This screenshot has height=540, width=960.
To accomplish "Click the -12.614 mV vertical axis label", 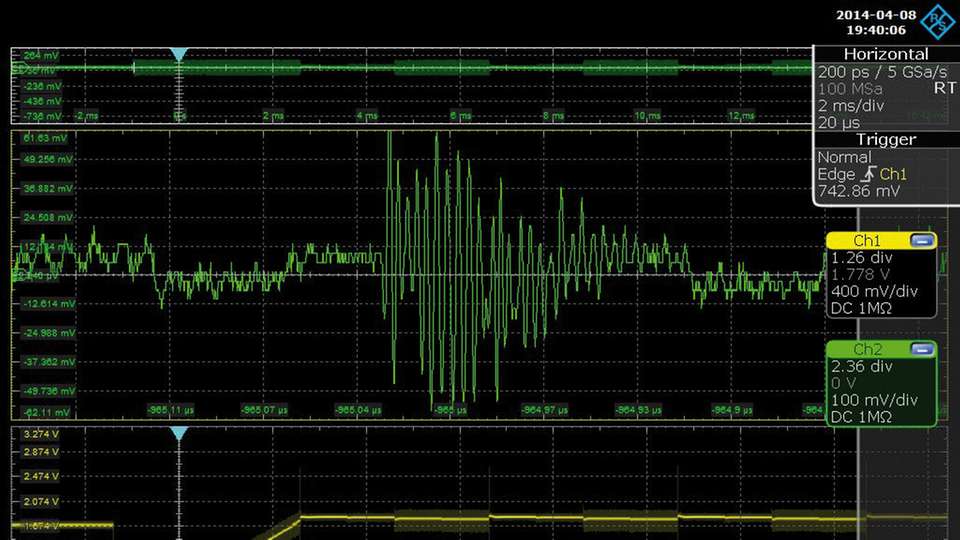I will click(48, 304).
